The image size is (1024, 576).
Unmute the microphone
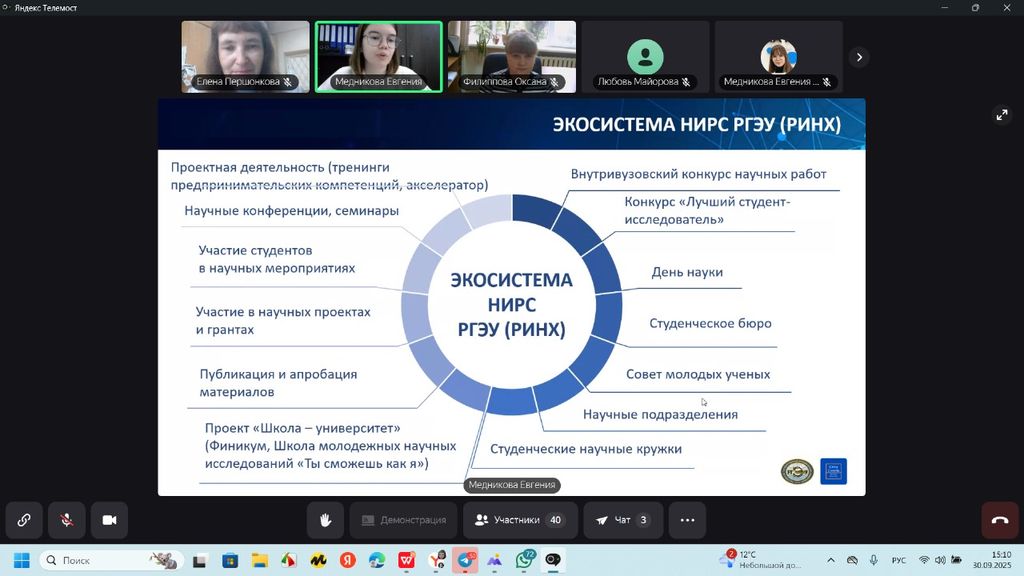[67, 520]
